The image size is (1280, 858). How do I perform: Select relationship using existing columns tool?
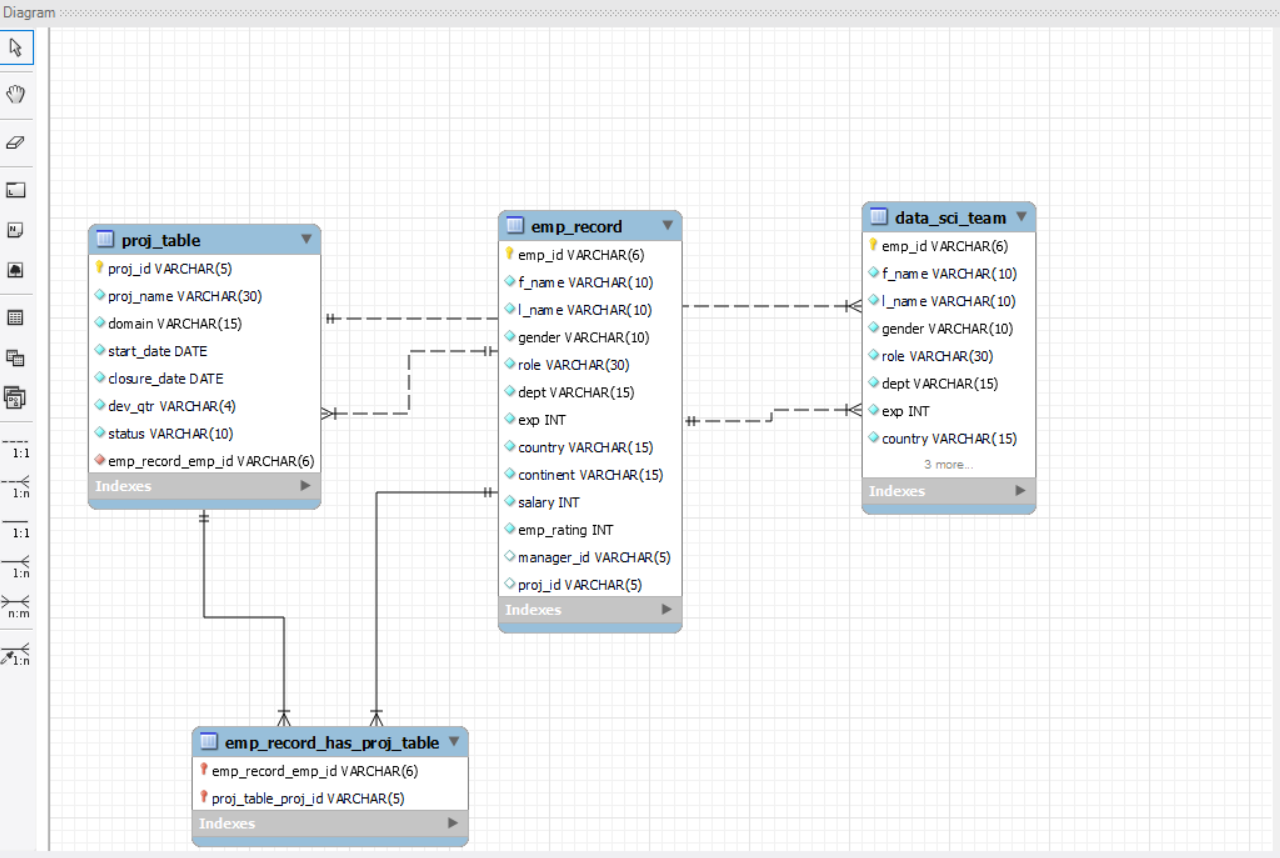click(x=17, y=648)
